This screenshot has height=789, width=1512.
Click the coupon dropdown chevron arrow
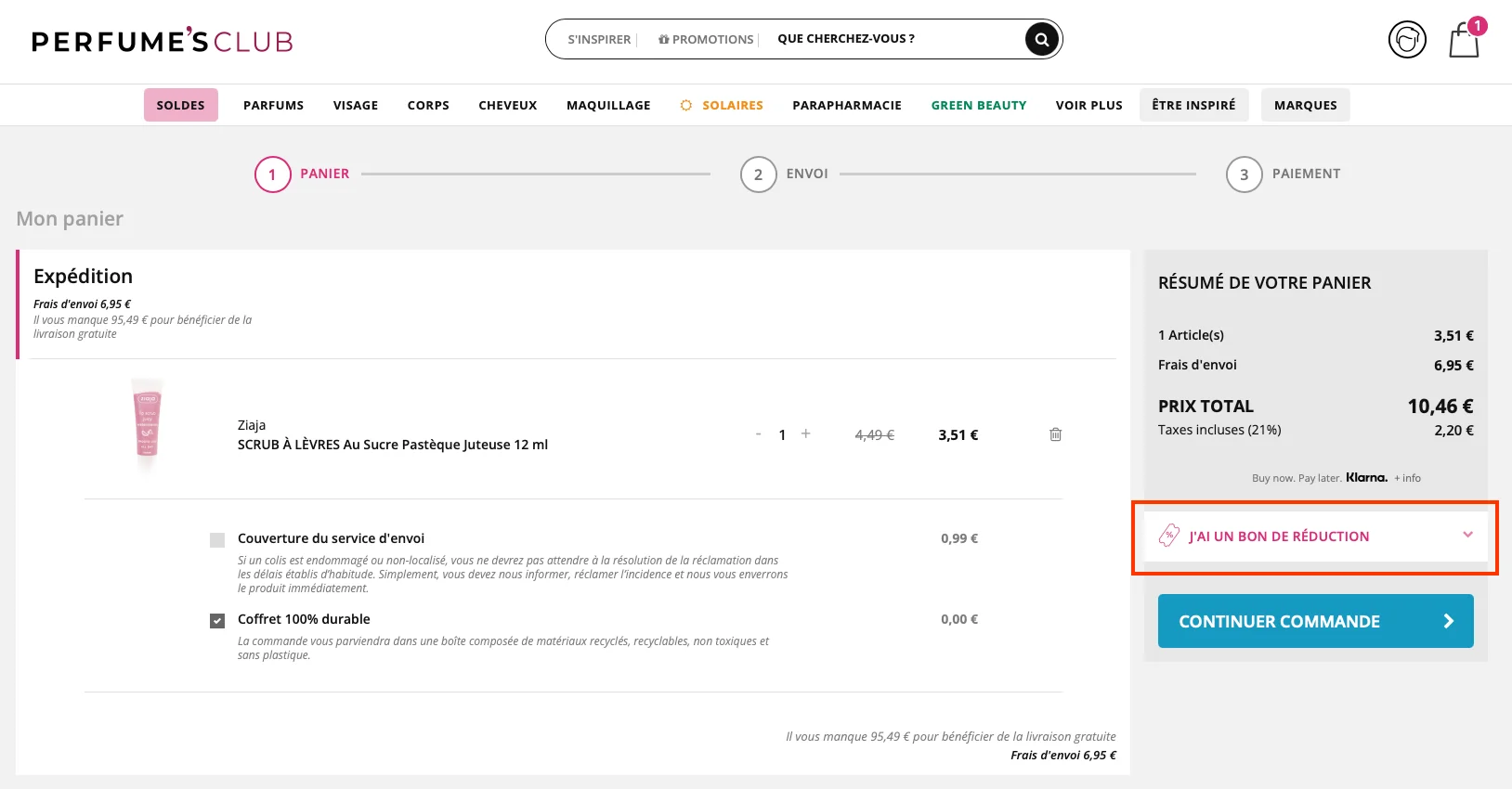(1467, 535)
